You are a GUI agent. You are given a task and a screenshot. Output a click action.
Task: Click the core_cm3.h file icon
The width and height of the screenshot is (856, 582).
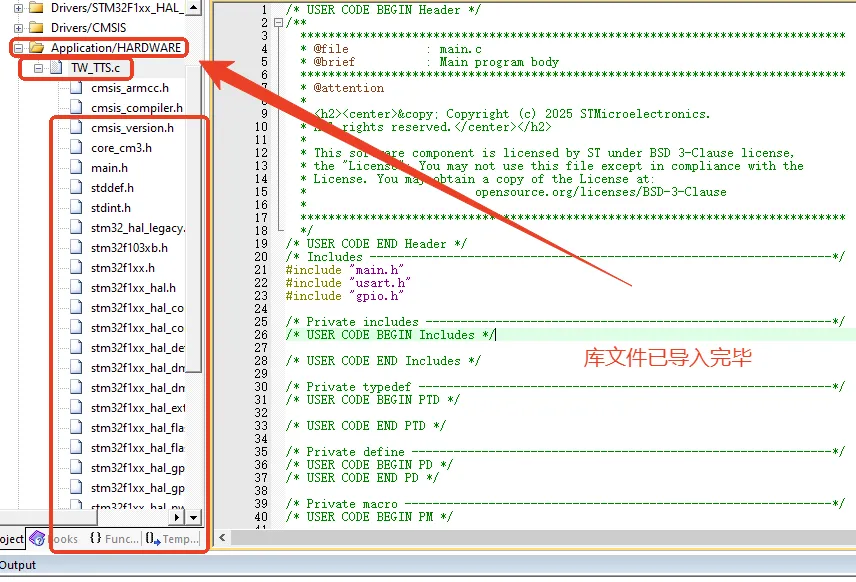[77, 148]
